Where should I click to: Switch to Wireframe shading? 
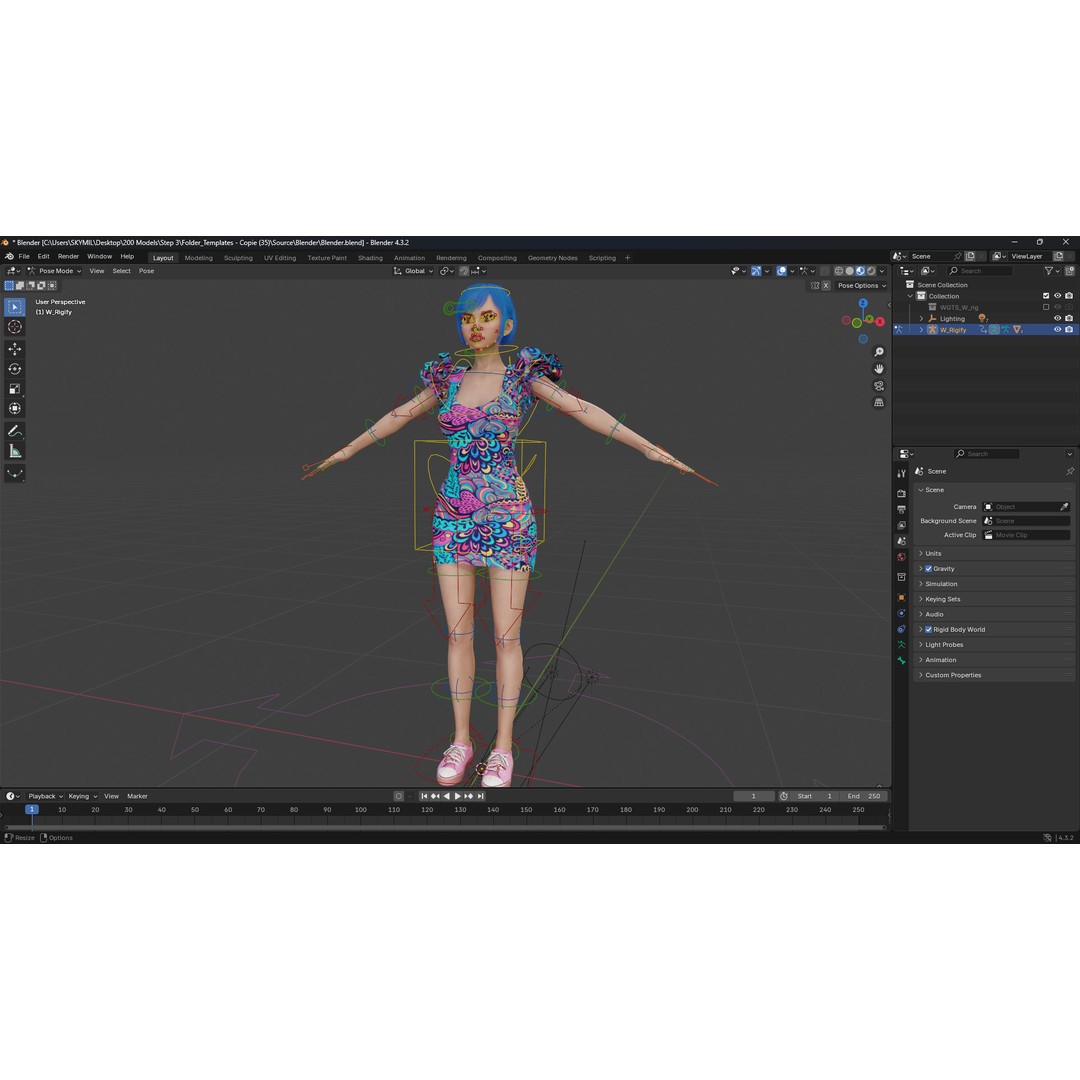tap(839, 271)
